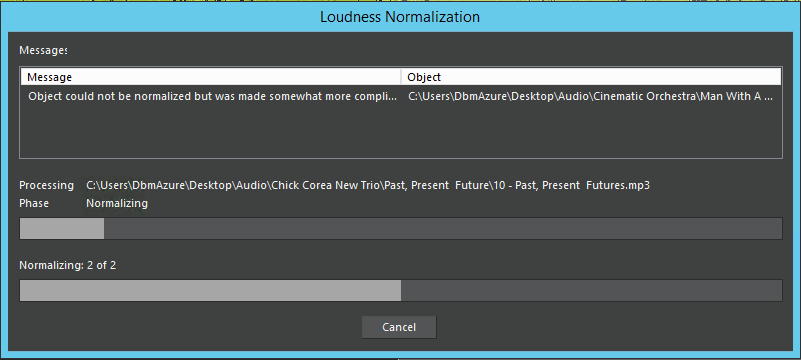This screenshot has height=360, width=801.
Task: Click the white header strip right of Object
Action: 613,77
